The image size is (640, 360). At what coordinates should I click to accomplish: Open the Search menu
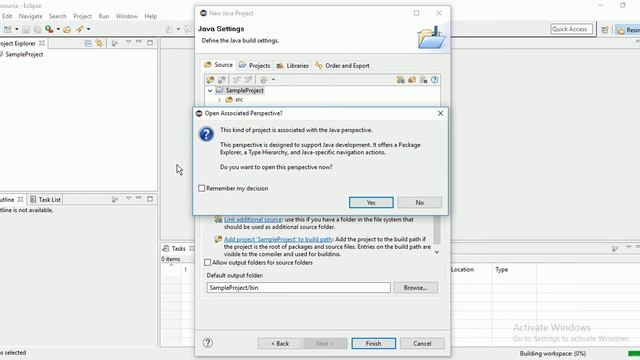click(x=58, y=16)
